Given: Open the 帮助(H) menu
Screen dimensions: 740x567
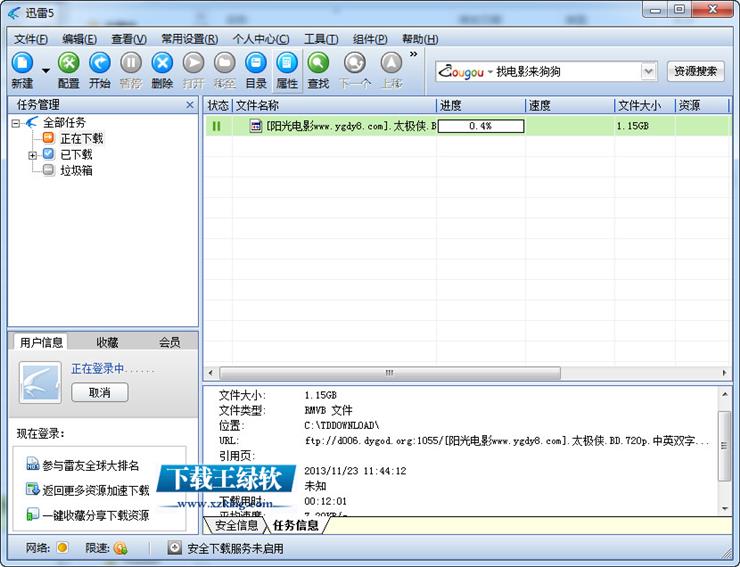Looking at the screenshot, I should click(x=420, y=39).
